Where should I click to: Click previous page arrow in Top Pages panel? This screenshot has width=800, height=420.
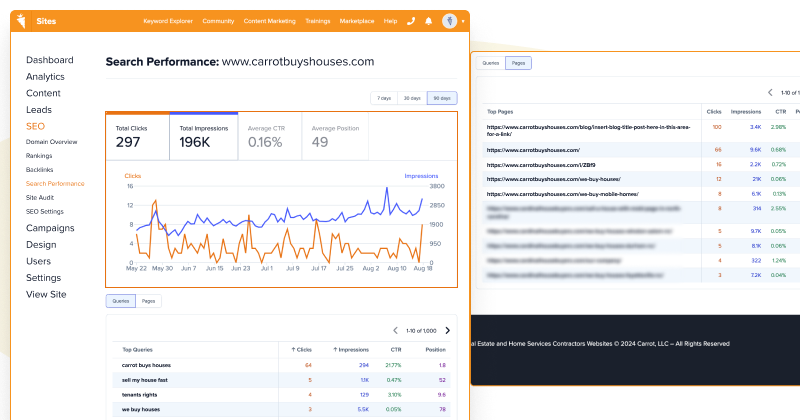(770, 92)
